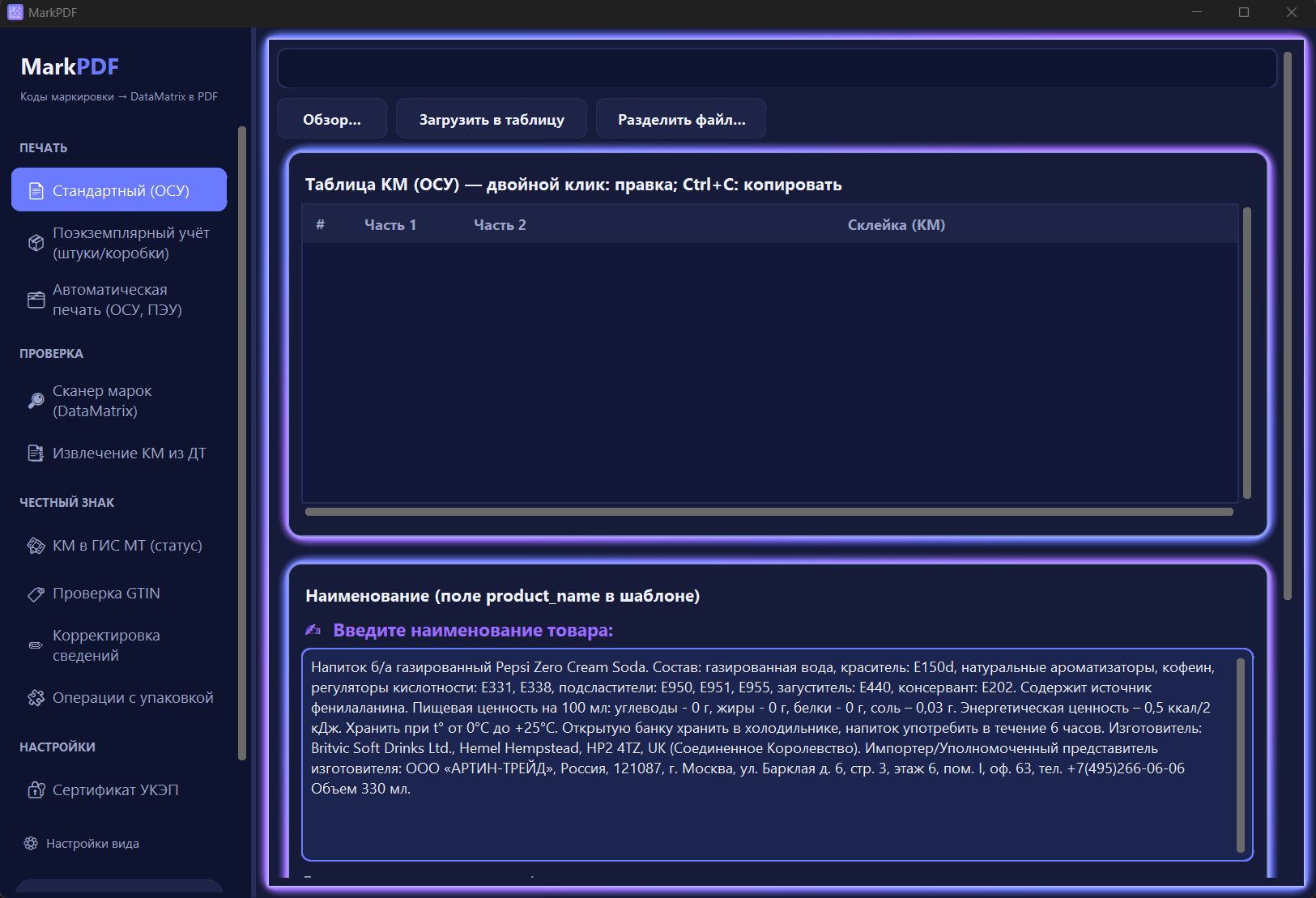Open Поэкземплярный учёт (штуки/коробки)

[x=119, y=243]
